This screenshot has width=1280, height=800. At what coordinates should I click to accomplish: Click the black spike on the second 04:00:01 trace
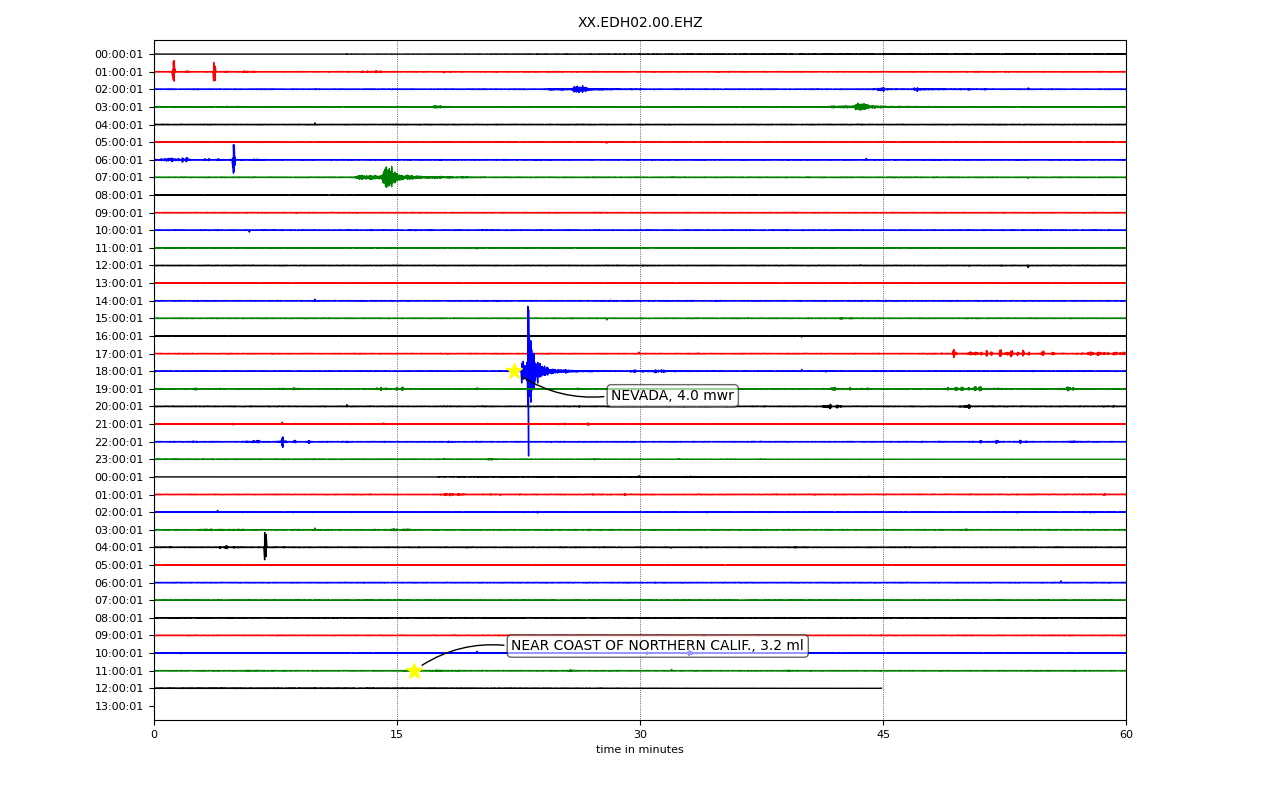pos(265,546)
